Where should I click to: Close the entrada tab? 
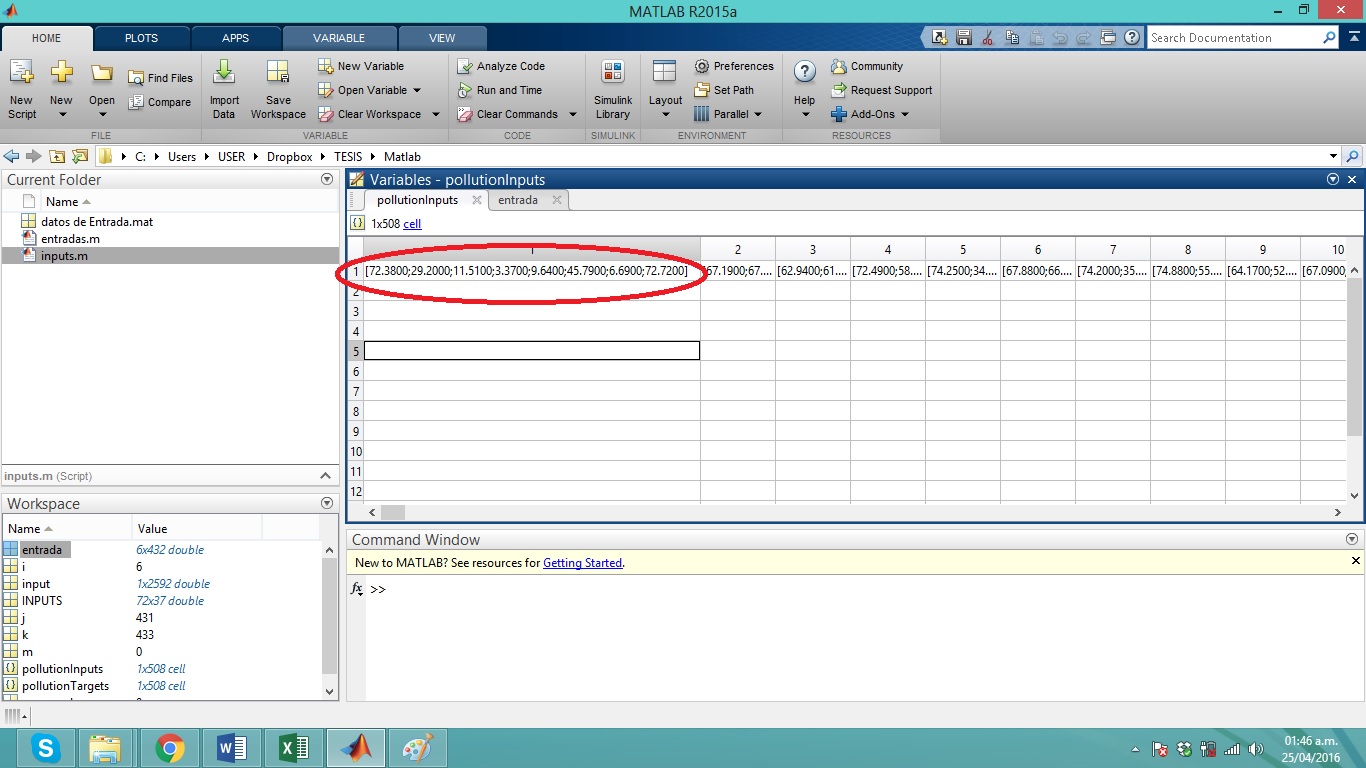(557, 200)
